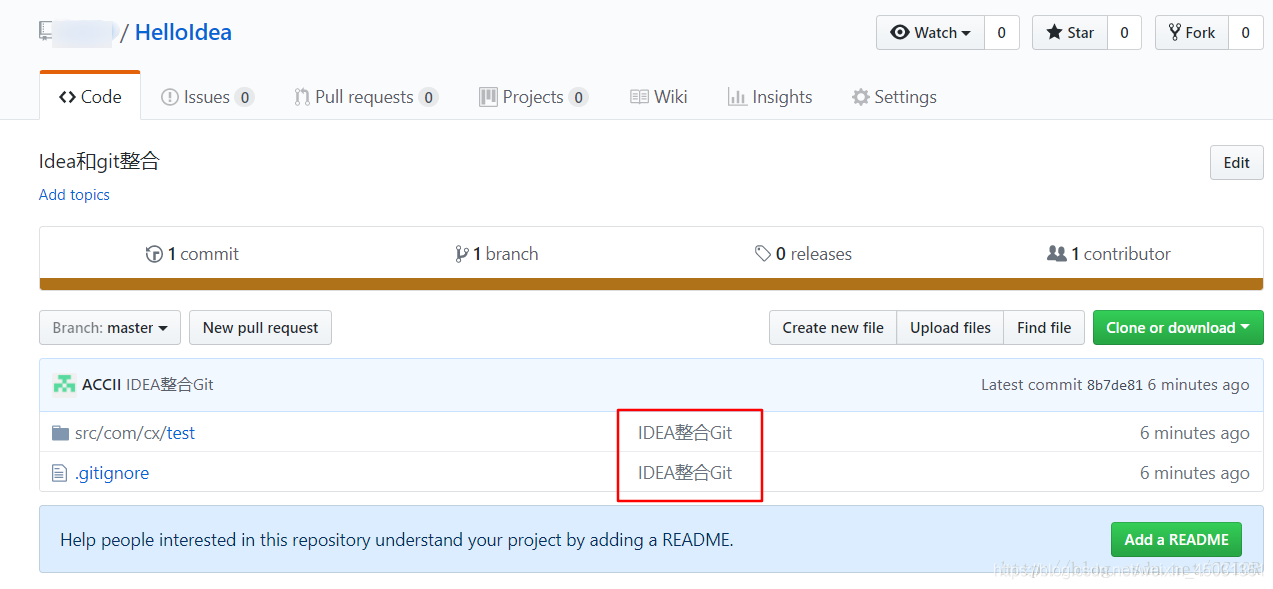1273x589 pixels.
Task: Open the Settings tab
Action: [x=894, y=97]
